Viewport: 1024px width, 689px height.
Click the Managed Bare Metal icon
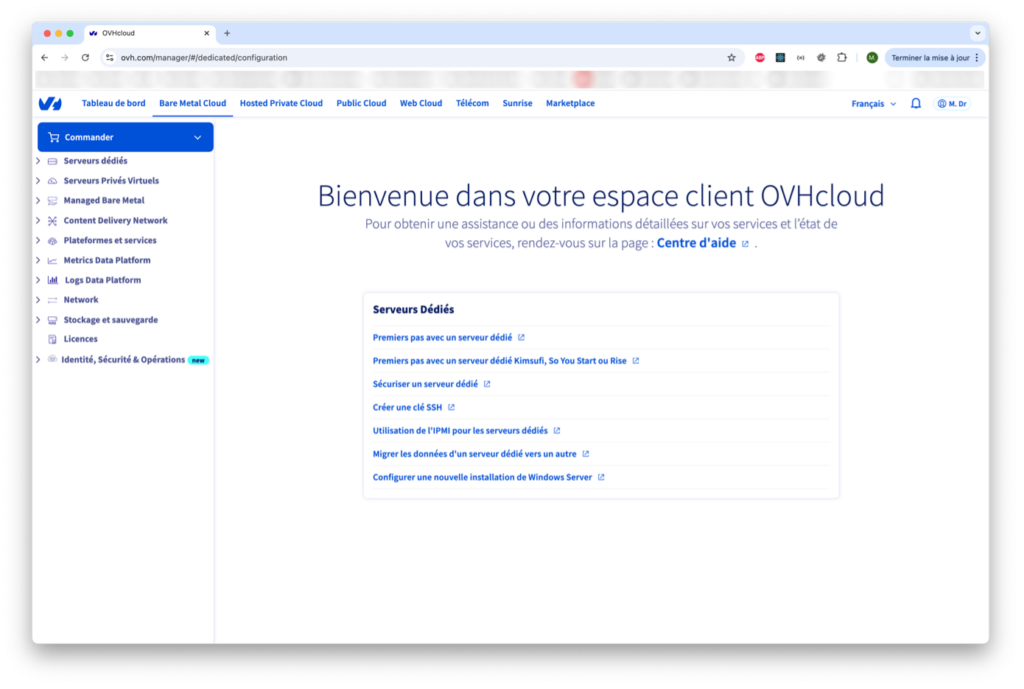(52, 200)
